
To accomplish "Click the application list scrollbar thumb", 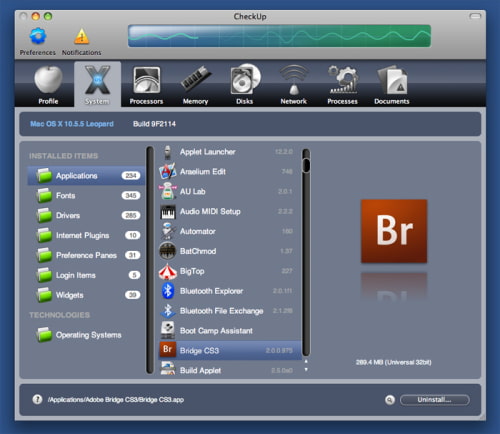I will [x=306, y=166].
